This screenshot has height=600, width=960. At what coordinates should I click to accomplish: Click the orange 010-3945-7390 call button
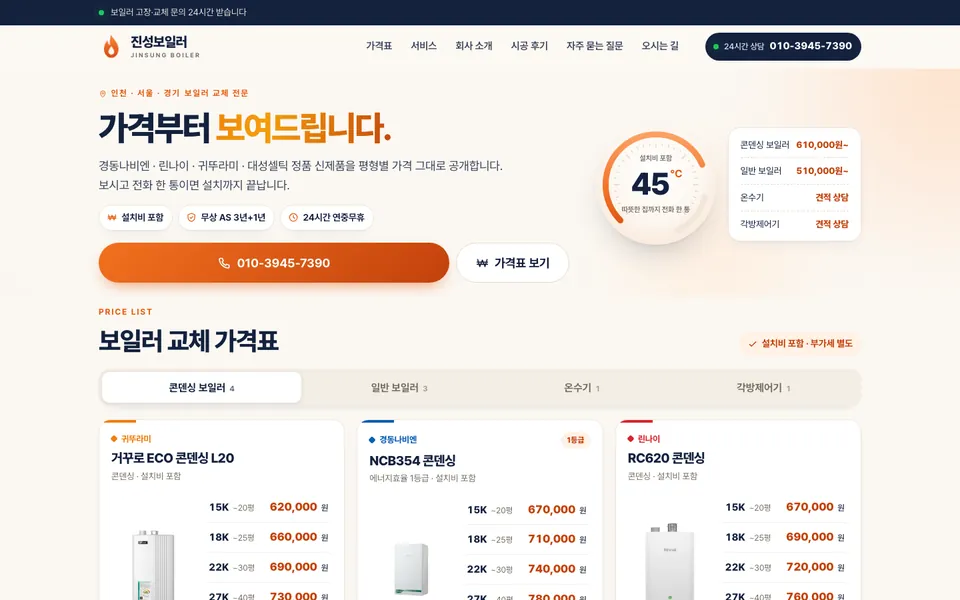(x=274, y=263)
